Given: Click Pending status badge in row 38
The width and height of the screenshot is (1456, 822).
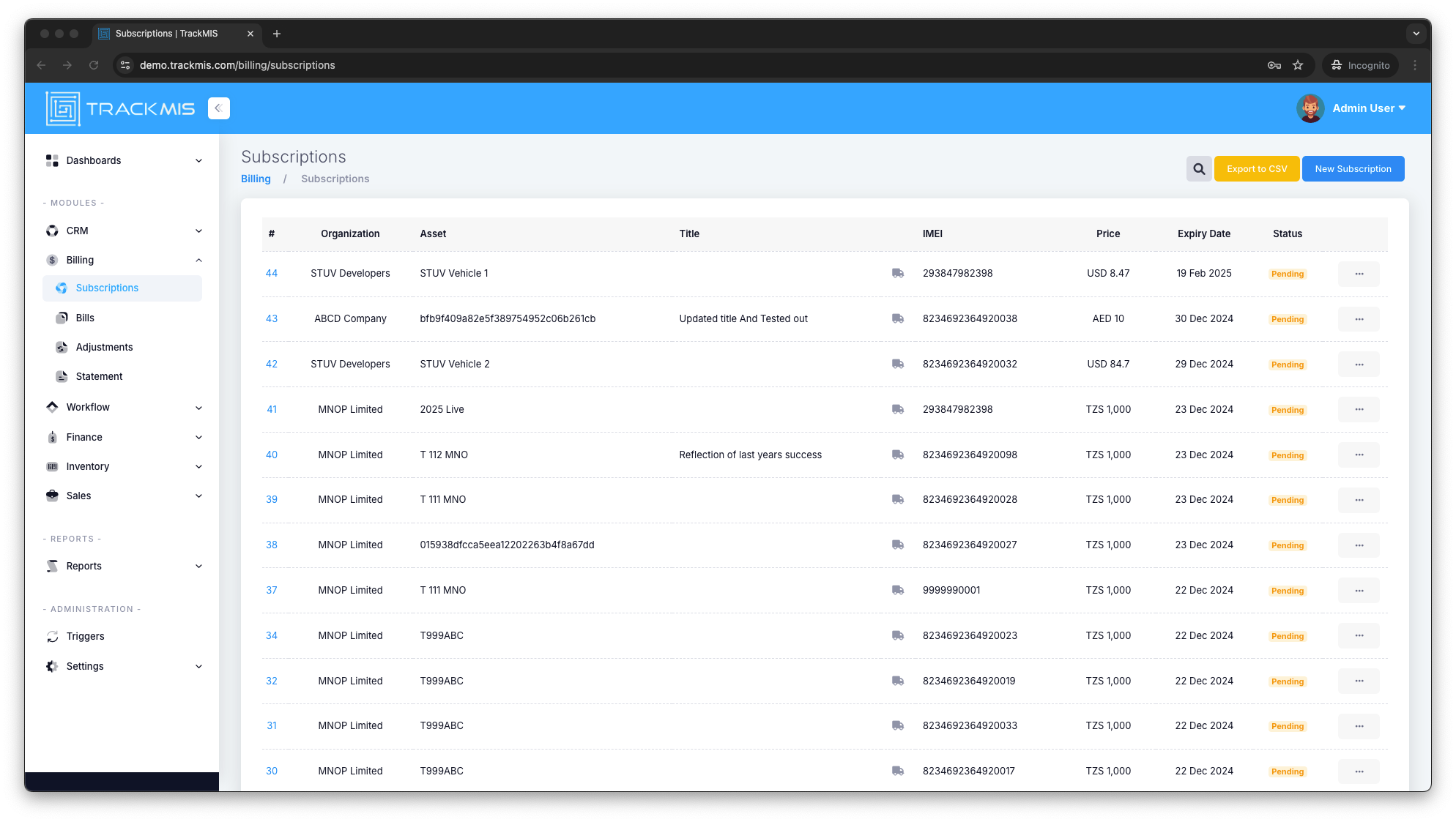Looking at the screenshot, I should pyautogui.click(x=1288, y=545).
